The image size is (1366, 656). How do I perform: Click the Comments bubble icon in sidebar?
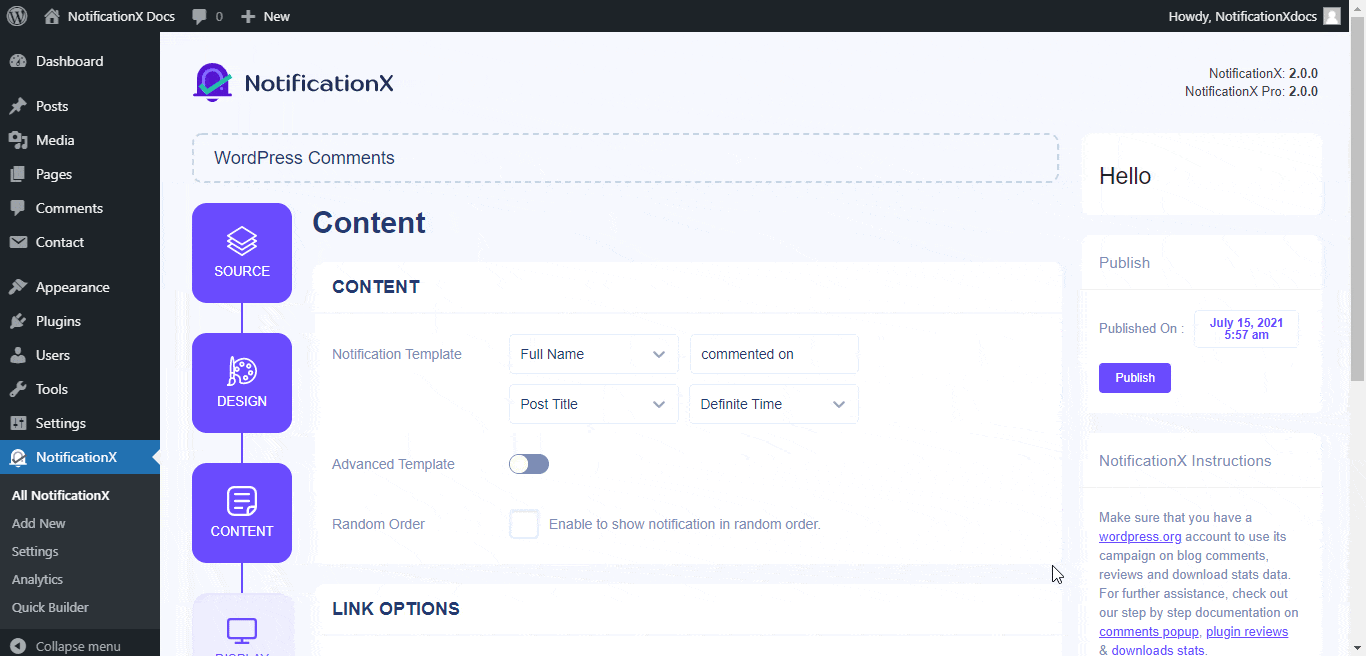(18, 208)
